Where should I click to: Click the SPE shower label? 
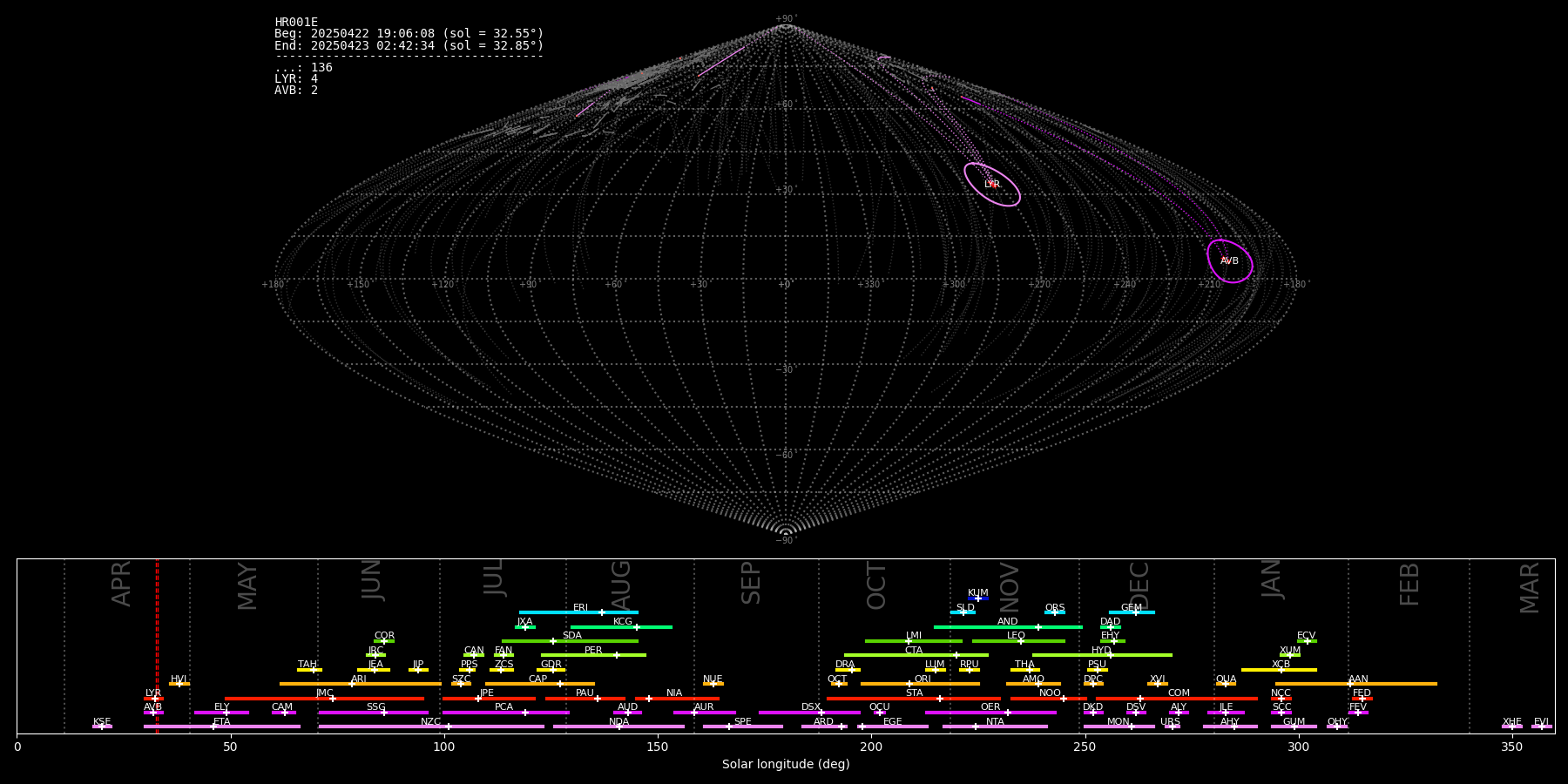point(743,722)
